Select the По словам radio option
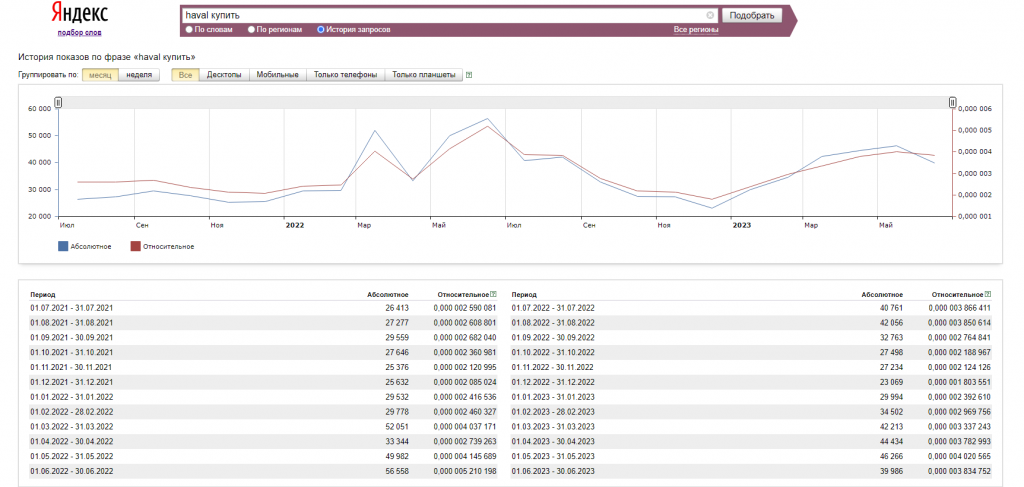Screen dimensions: 1024x487 click(187, 30)
